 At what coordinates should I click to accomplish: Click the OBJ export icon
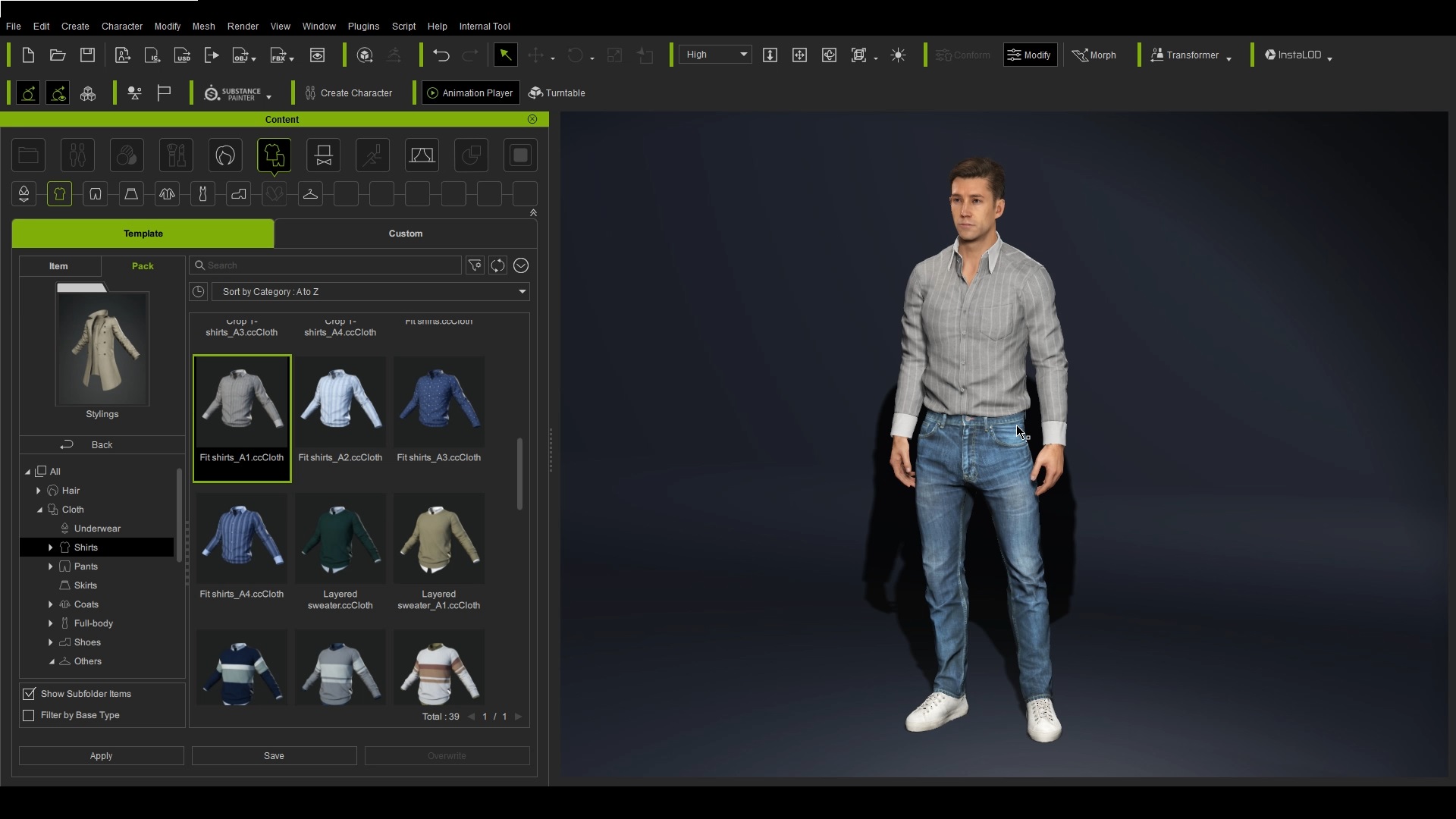(241, 55)
